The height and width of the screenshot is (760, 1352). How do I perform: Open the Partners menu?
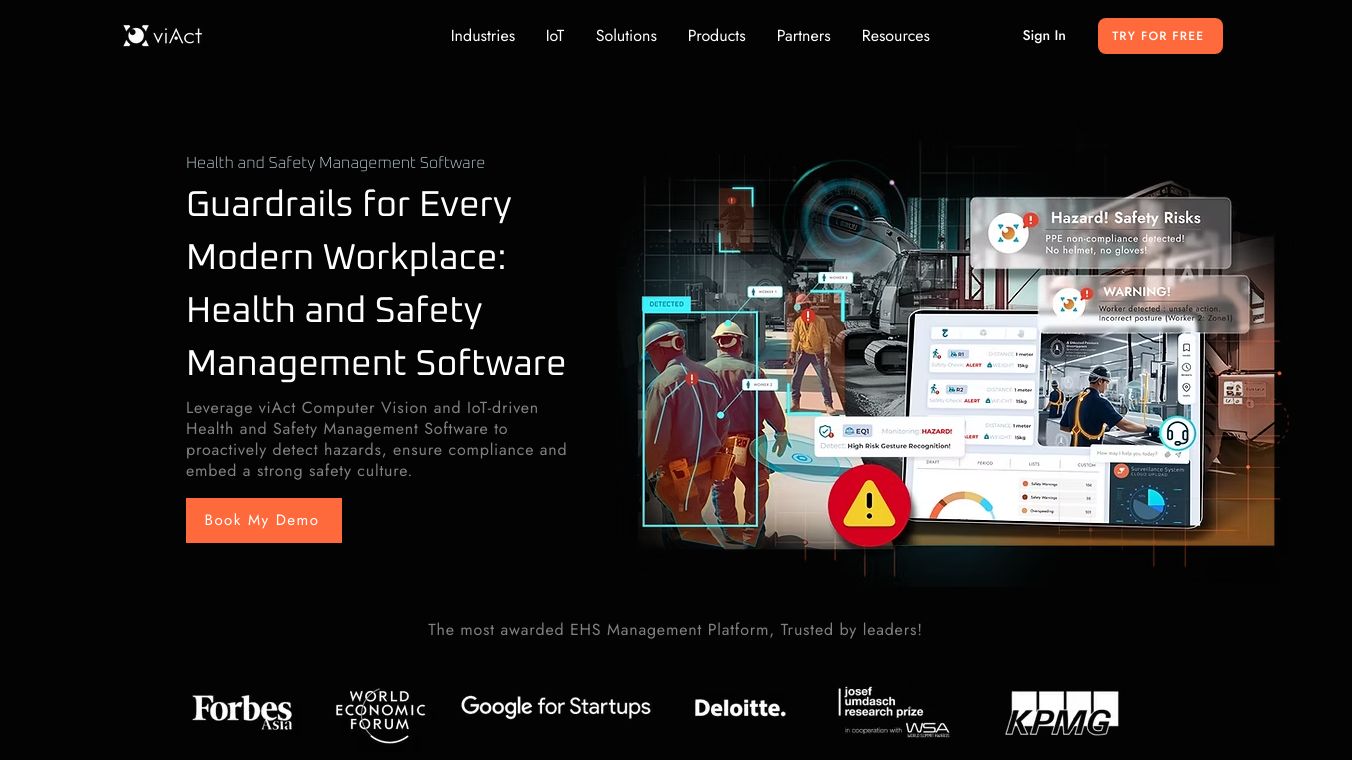pyautogui.click(x=804, y=36)
